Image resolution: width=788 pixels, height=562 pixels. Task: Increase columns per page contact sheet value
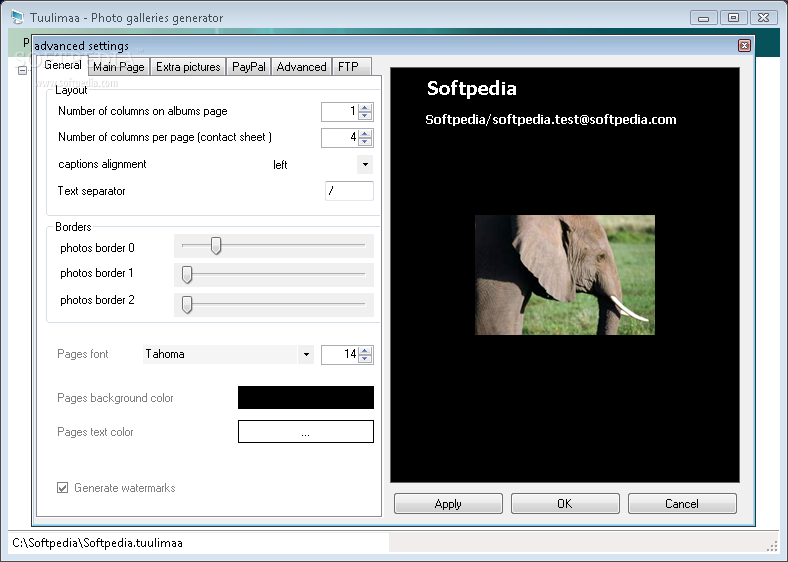pyautogui.click(x=365, y=133)
